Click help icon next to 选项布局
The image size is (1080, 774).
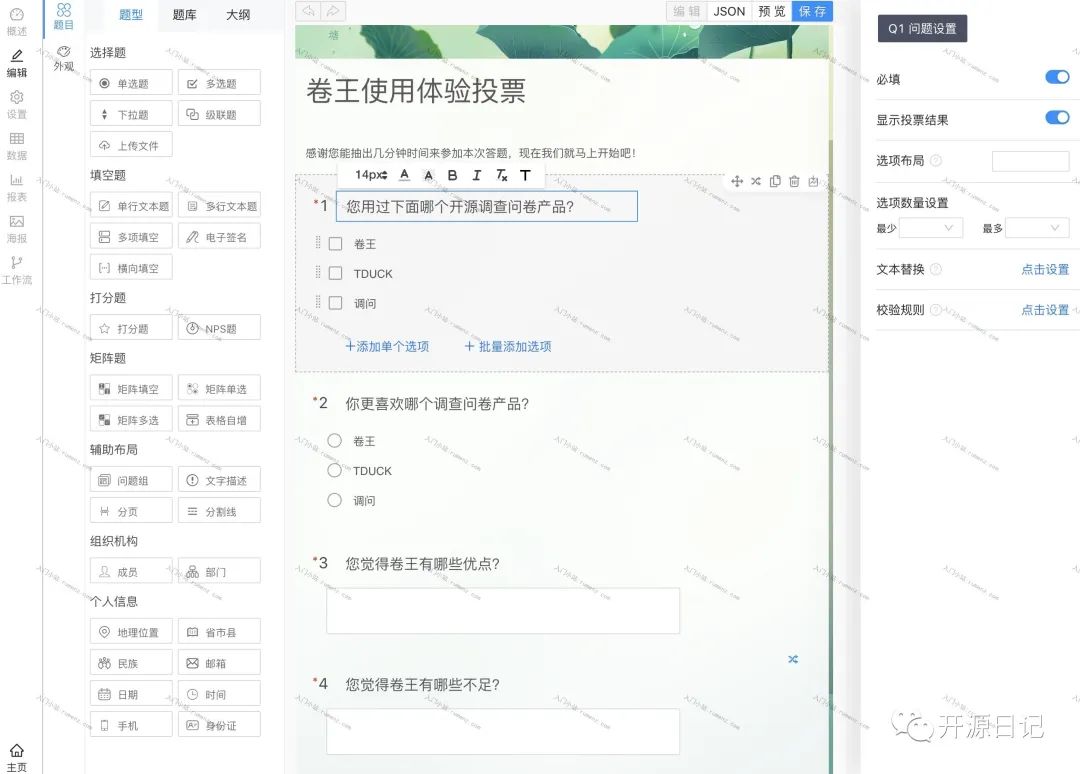coord(936,160)
